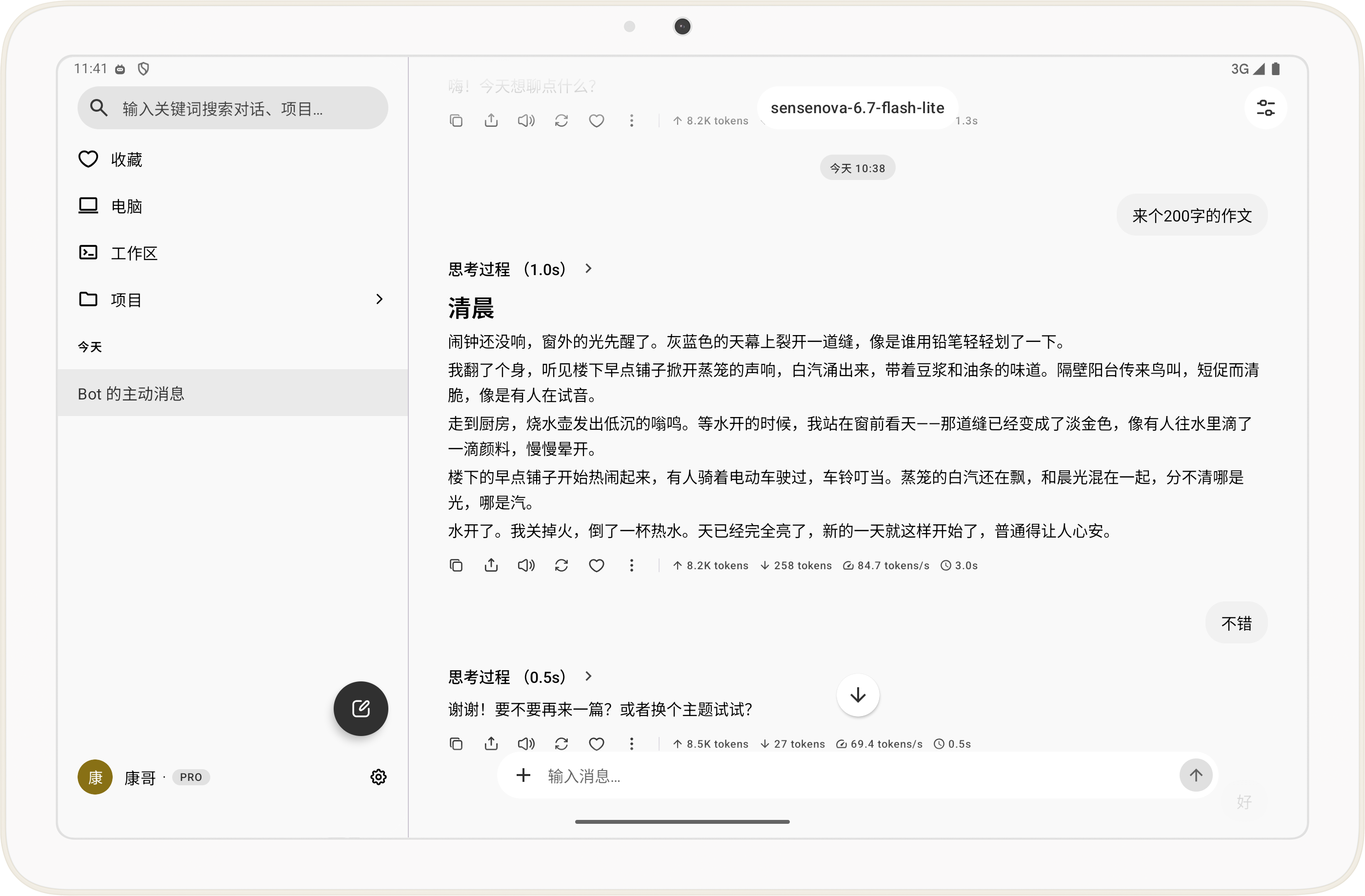Click the 3.0s duration stat
This screenshot has height=896, width=1365.
point(960,565)
